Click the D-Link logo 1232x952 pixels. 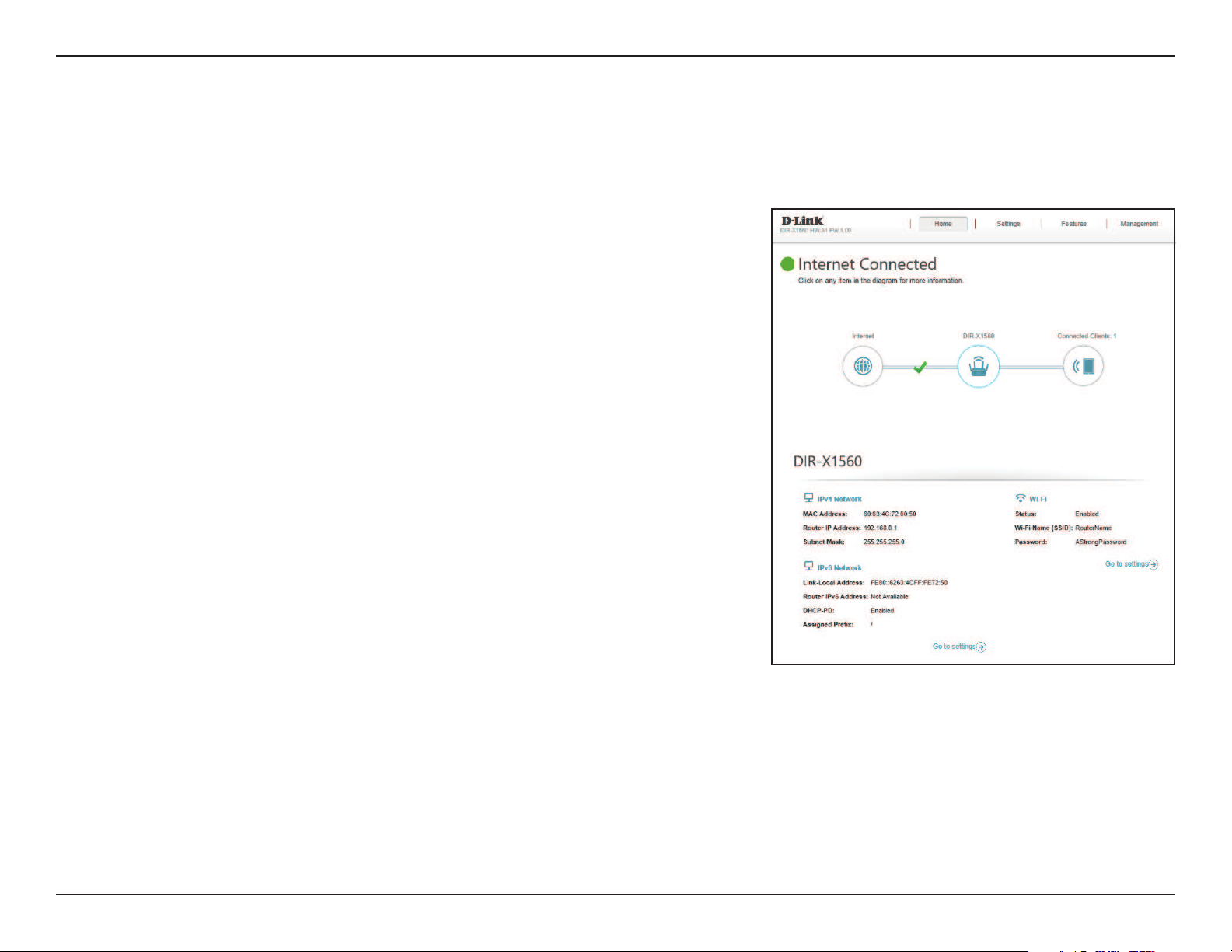(802, 221)
